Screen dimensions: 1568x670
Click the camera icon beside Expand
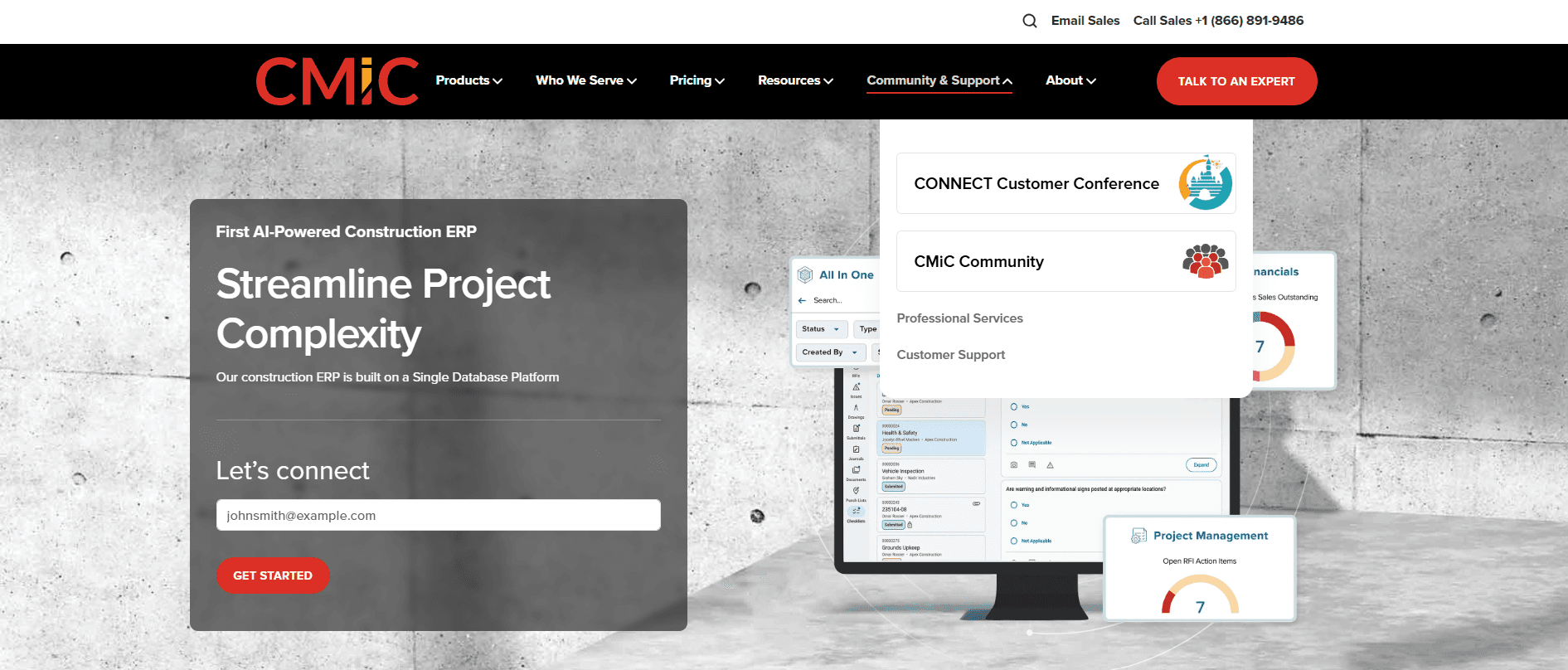coord(1013,465)
